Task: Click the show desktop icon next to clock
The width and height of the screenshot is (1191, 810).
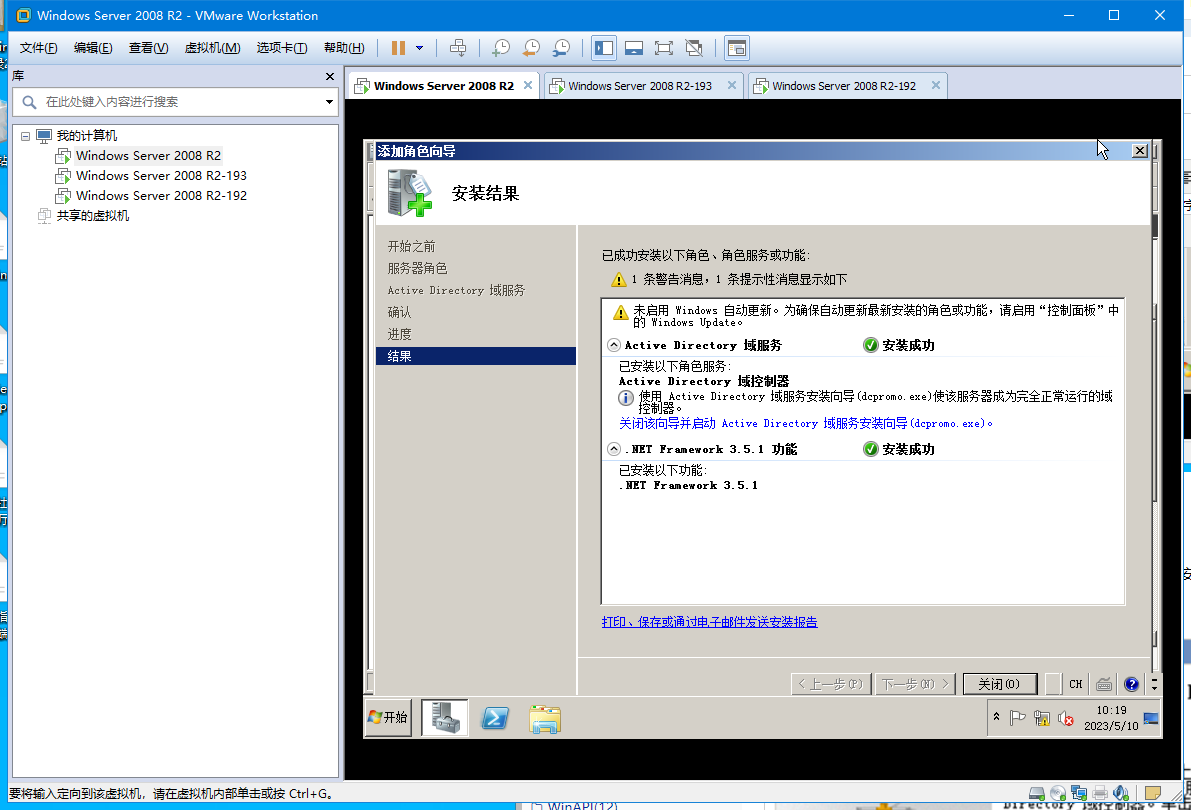Action: pyautogui.click(x=1152, y=718)
